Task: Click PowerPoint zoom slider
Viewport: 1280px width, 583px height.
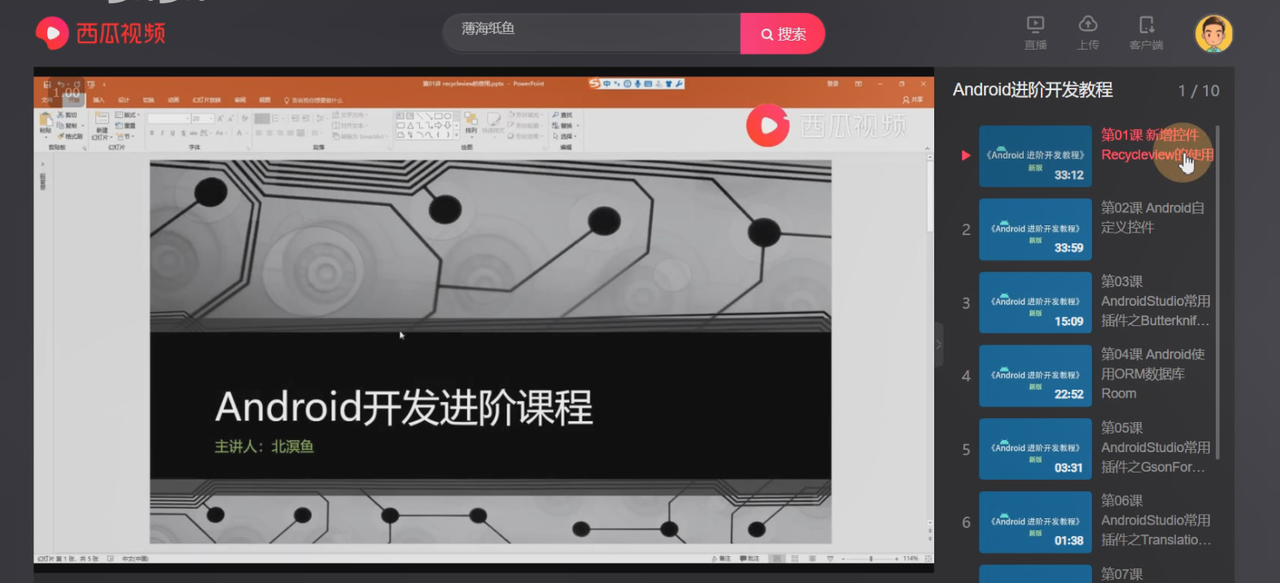Action: point(869,559)
